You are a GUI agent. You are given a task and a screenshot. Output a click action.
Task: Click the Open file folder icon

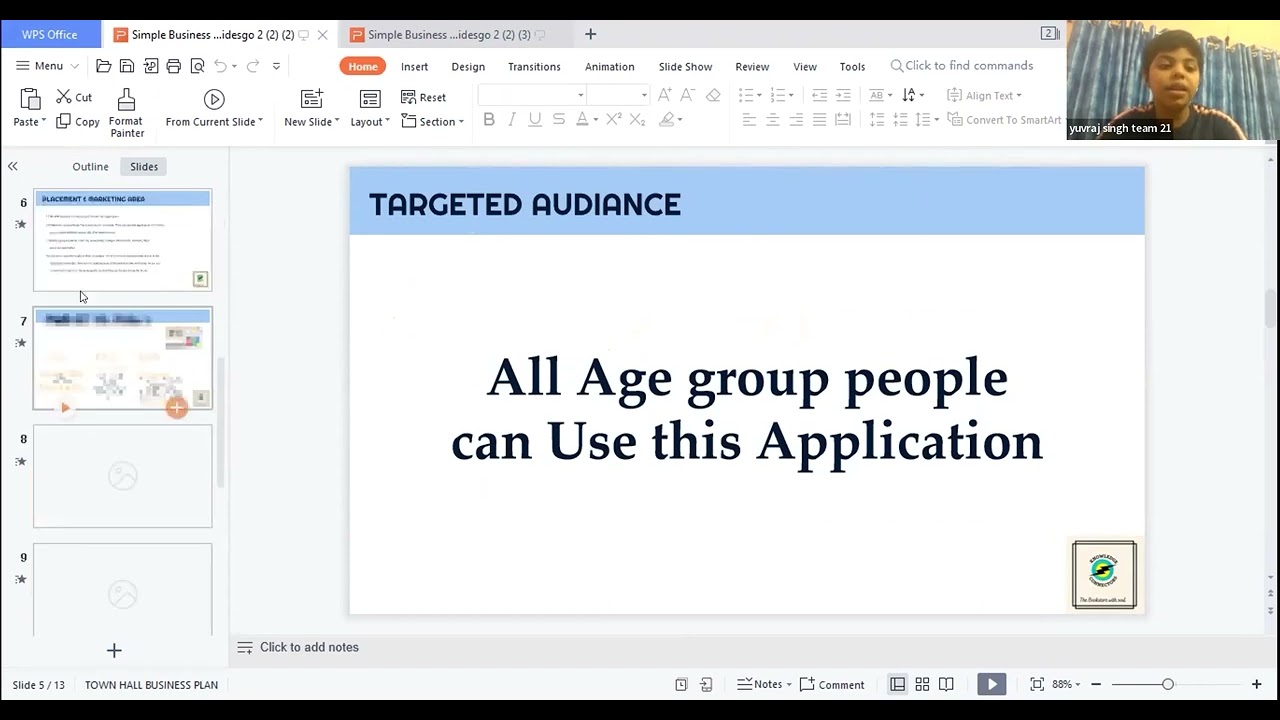(x=104, y=66)
